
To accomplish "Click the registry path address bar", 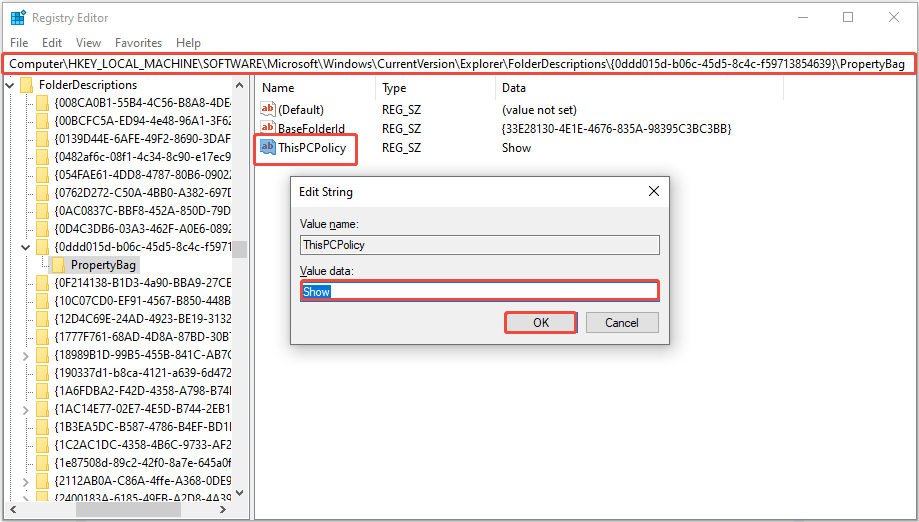I will (457, 64).
